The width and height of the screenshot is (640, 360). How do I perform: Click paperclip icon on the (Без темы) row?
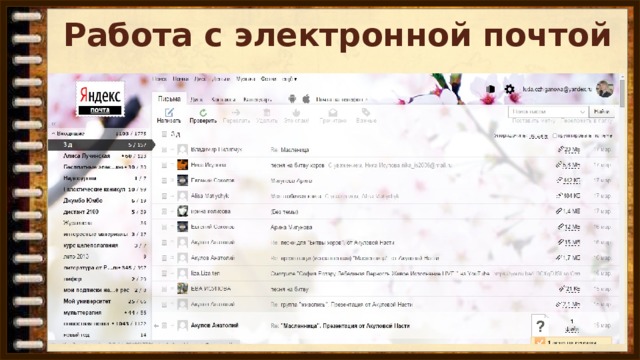coord(558,211)
